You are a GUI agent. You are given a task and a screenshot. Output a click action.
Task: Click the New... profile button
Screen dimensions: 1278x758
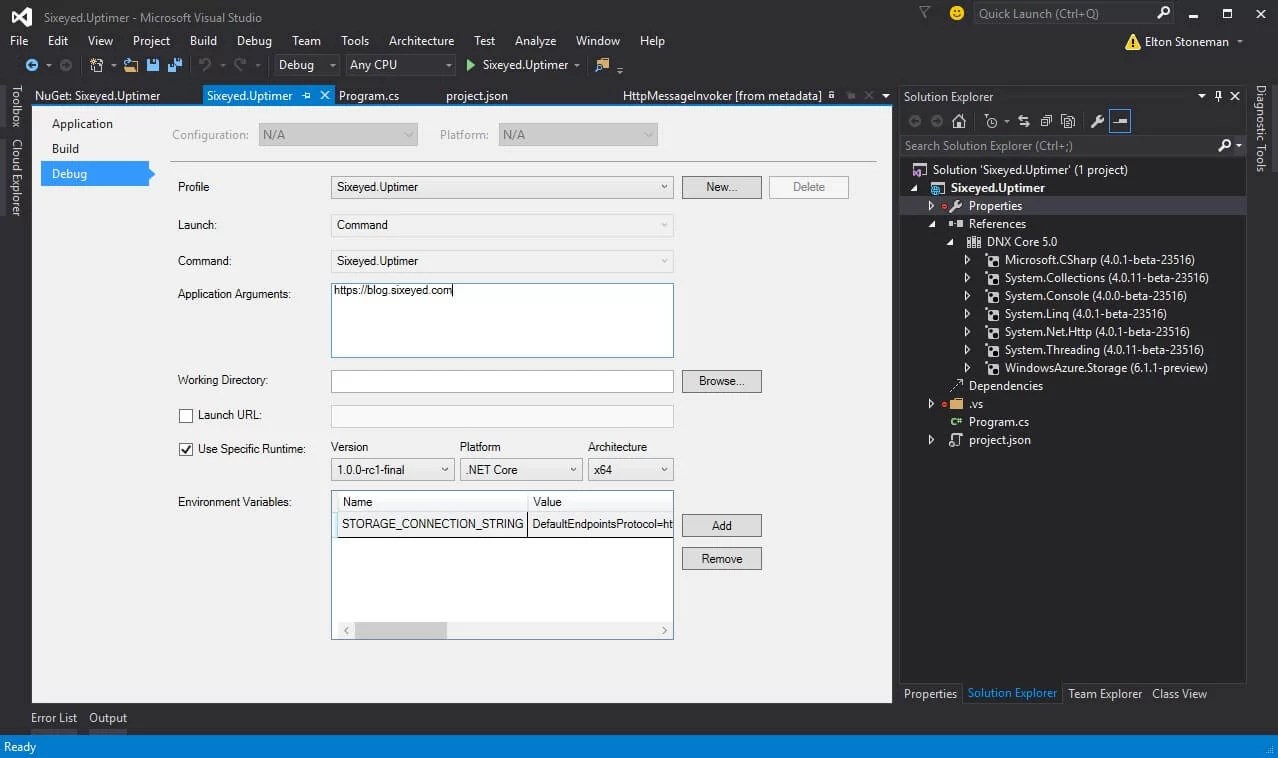tap(722, 187)
